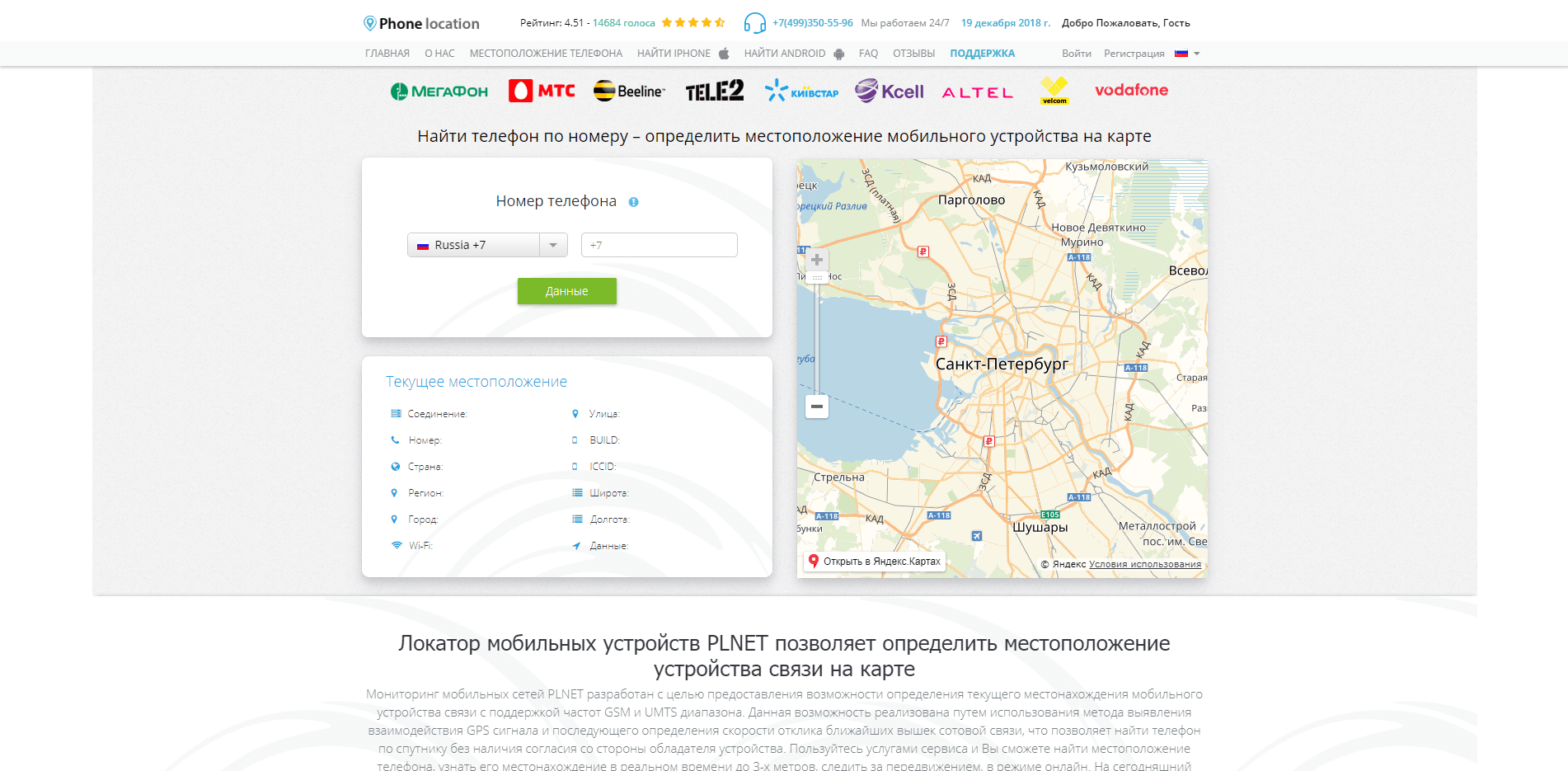Click the Регистрация link
Screen dimensions: 1568x771
[1134, 54]
